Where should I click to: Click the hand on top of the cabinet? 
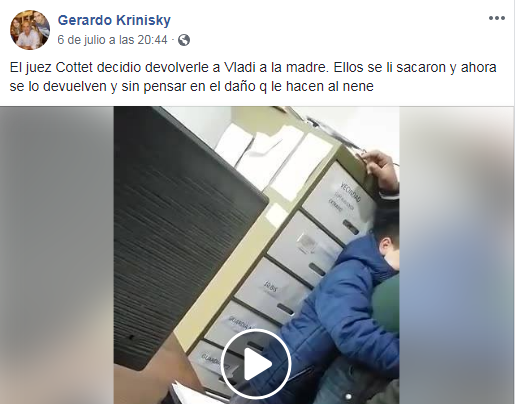(380, 172)
